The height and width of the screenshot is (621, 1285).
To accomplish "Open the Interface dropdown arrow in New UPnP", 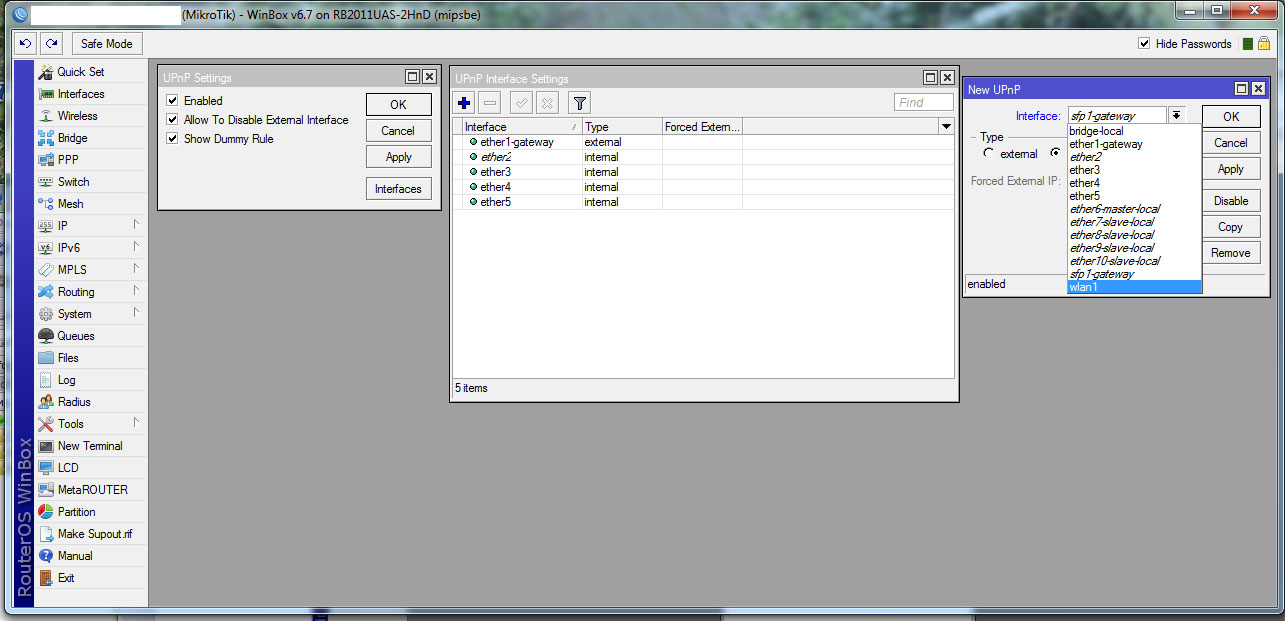I will (x=1177, y=116).
